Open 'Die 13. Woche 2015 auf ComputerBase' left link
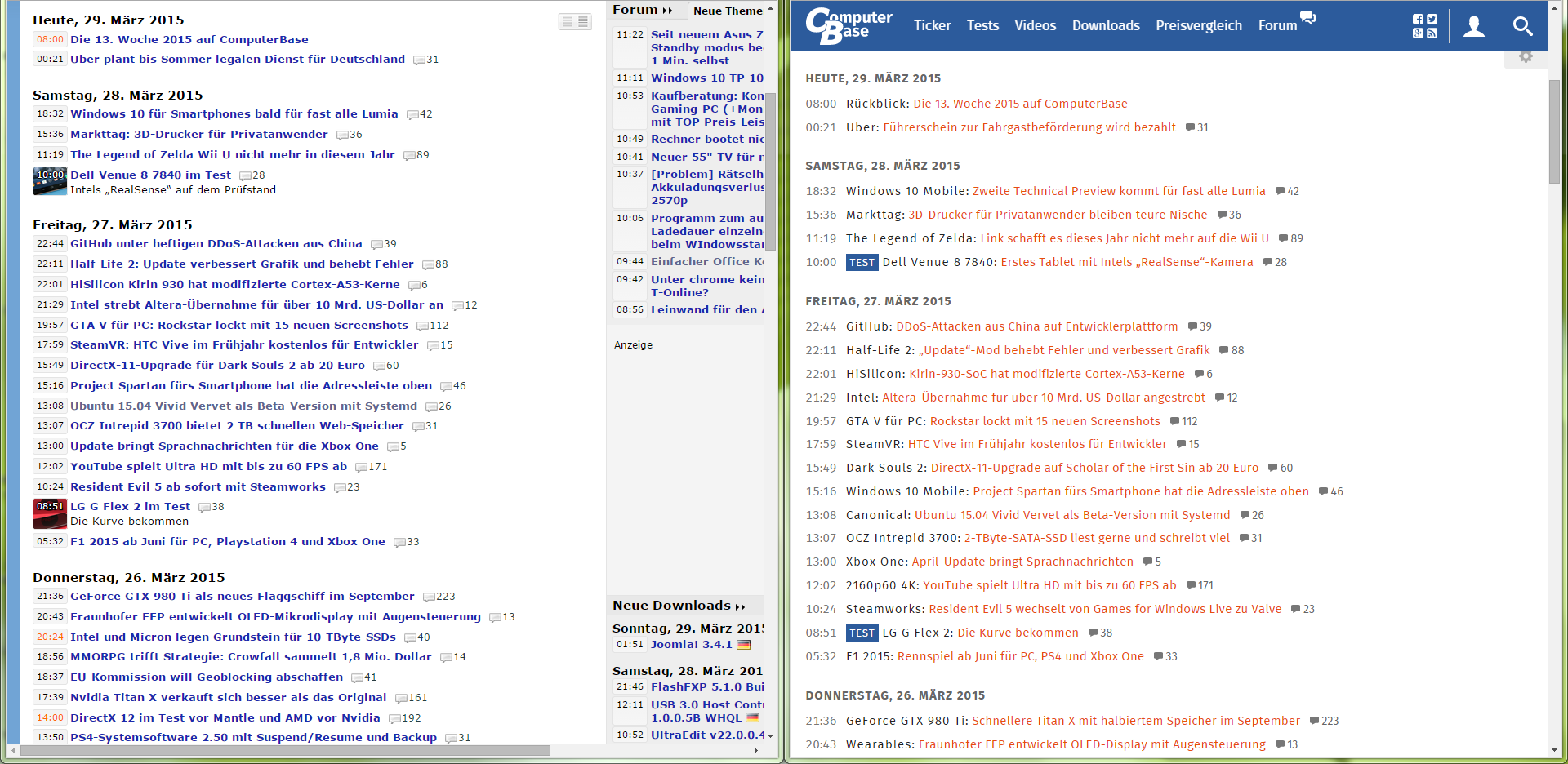The image size is (1568, 764). click(189, 39)
